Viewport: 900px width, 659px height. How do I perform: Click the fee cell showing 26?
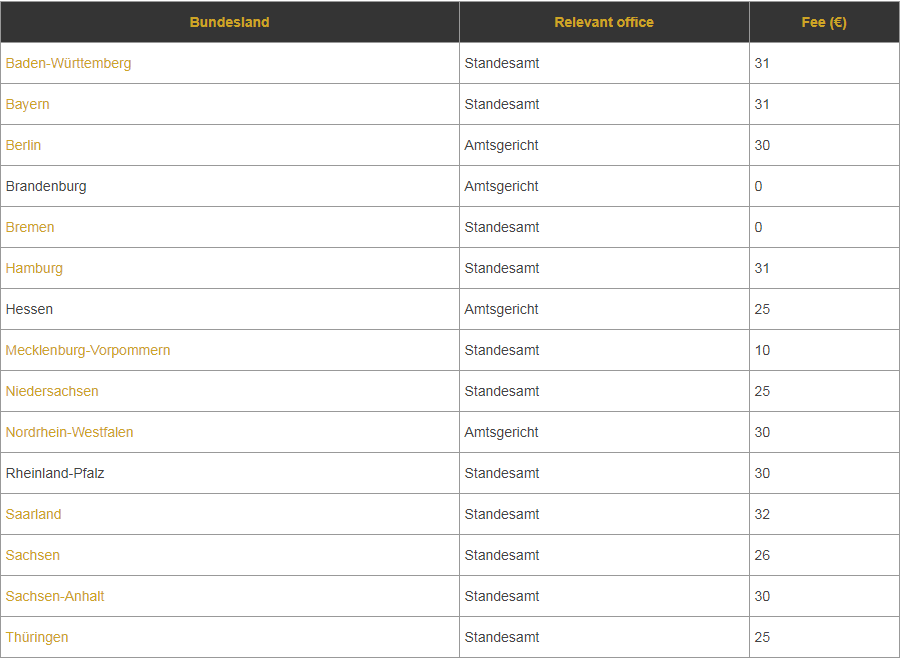coord(762,555)
